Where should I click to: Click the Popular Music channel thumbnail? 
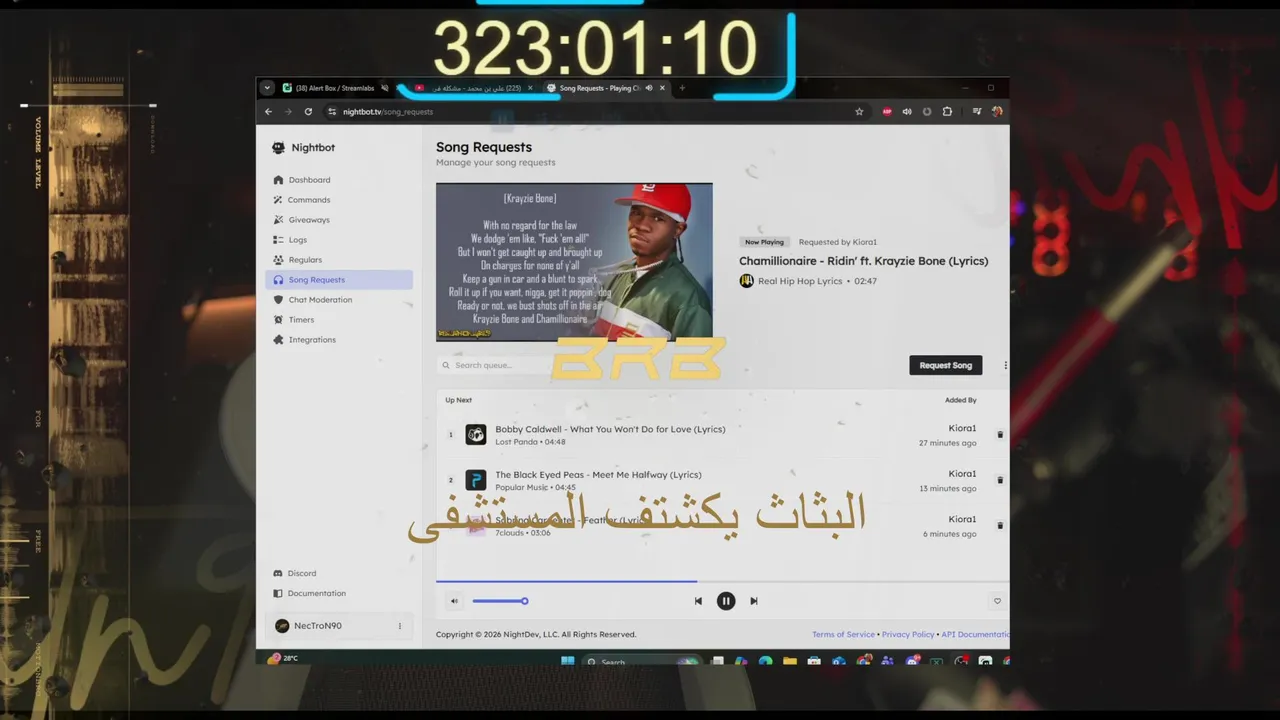(476, 480)
